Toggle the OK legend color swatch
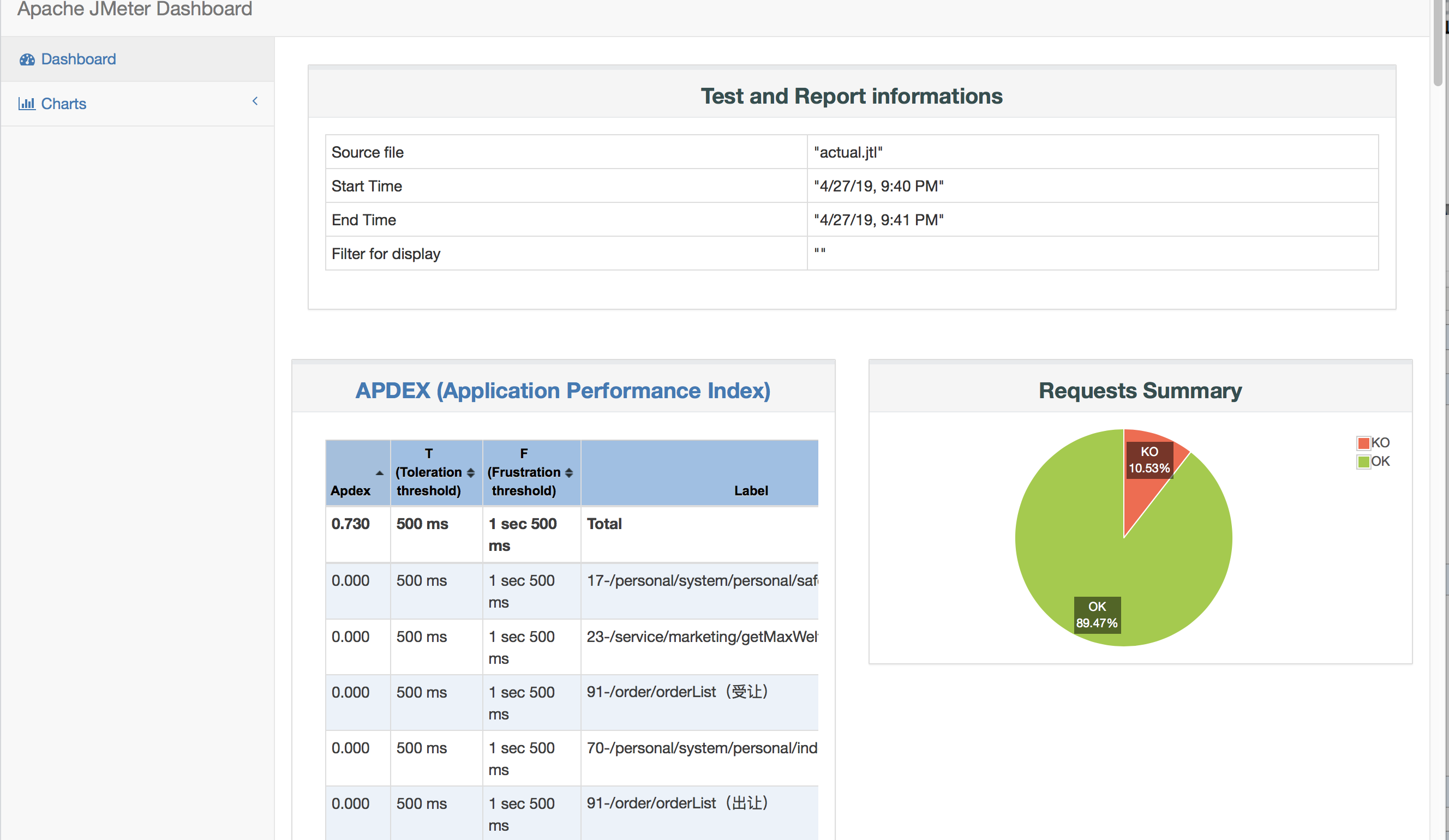Viewport: 1449px width, 840px height. click(1363, 461)
